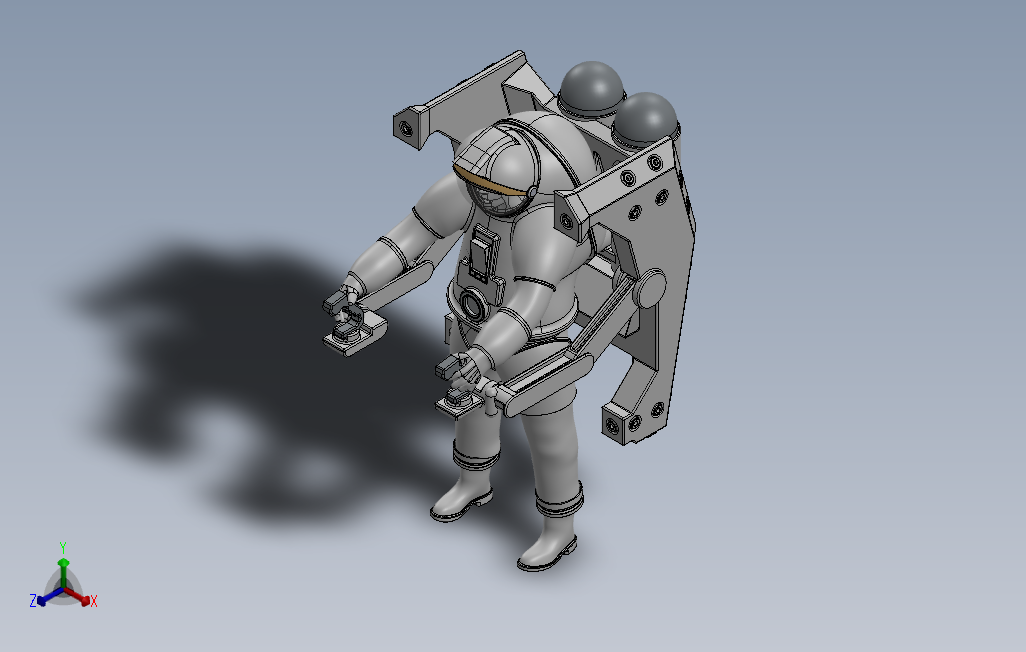
Task: Select the gold band on the helmet
Action: (491, 181)
